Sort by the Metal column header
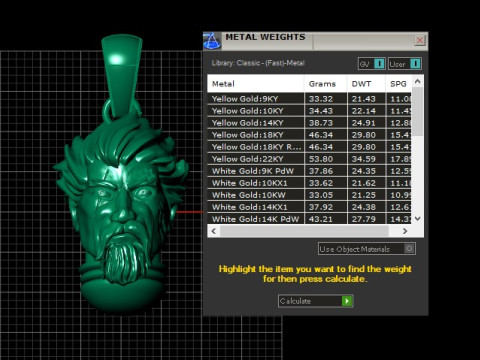 click(x=255, y=84)
